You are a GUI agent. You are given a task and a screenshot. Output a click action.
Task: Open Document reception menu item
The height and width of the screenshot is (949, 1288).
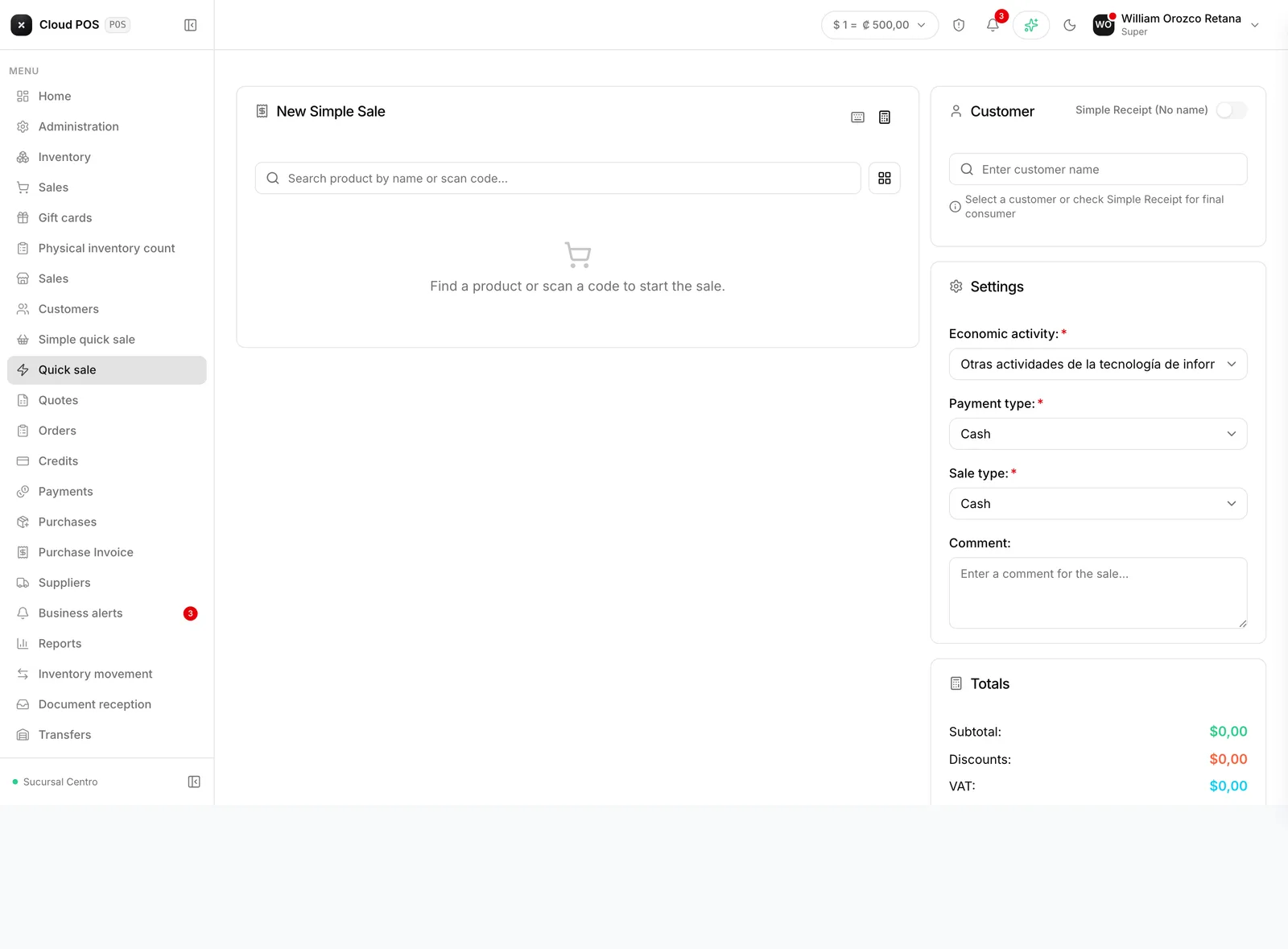pos(107,704)
